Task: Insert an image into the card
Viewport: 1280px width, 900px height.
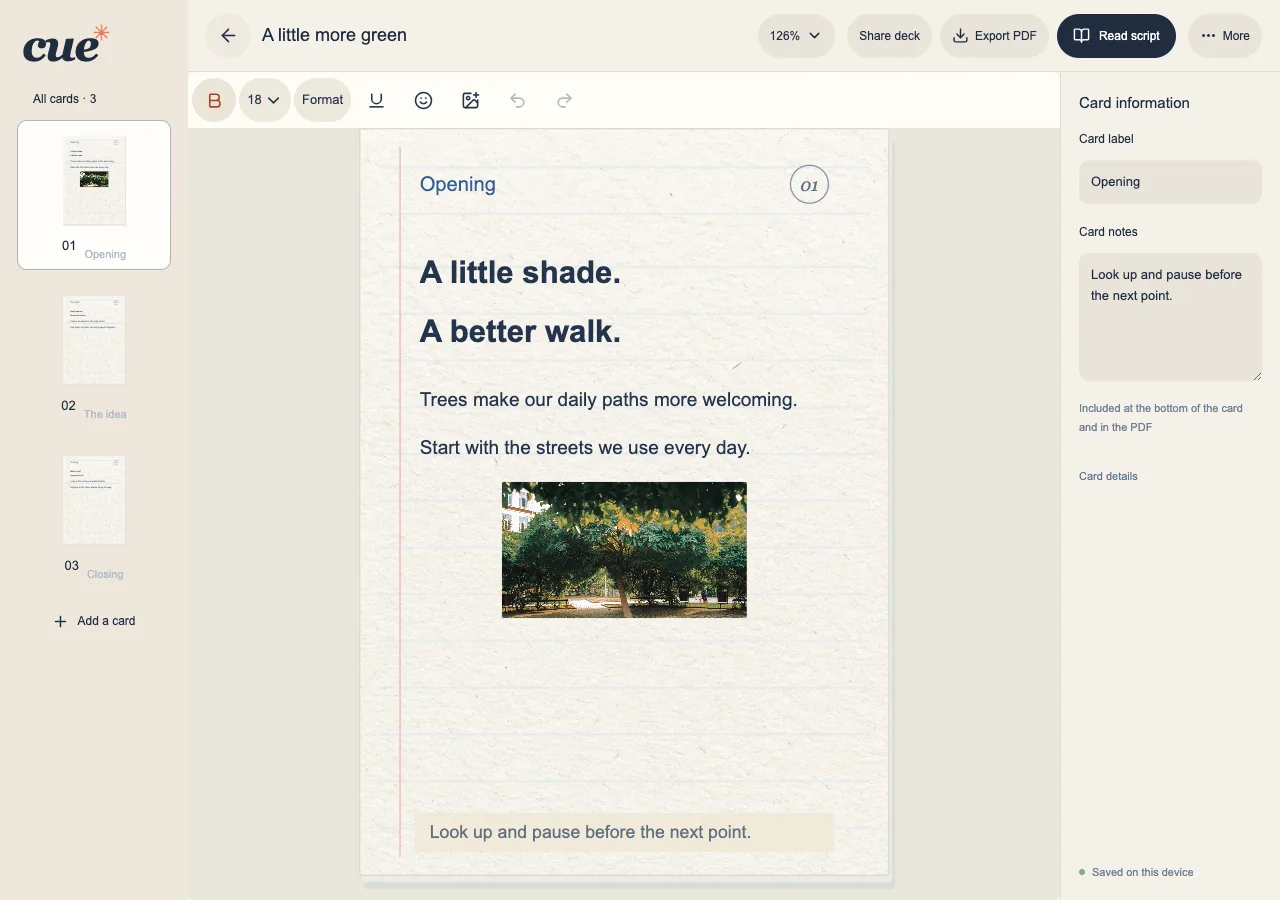Action: point(471,100)
